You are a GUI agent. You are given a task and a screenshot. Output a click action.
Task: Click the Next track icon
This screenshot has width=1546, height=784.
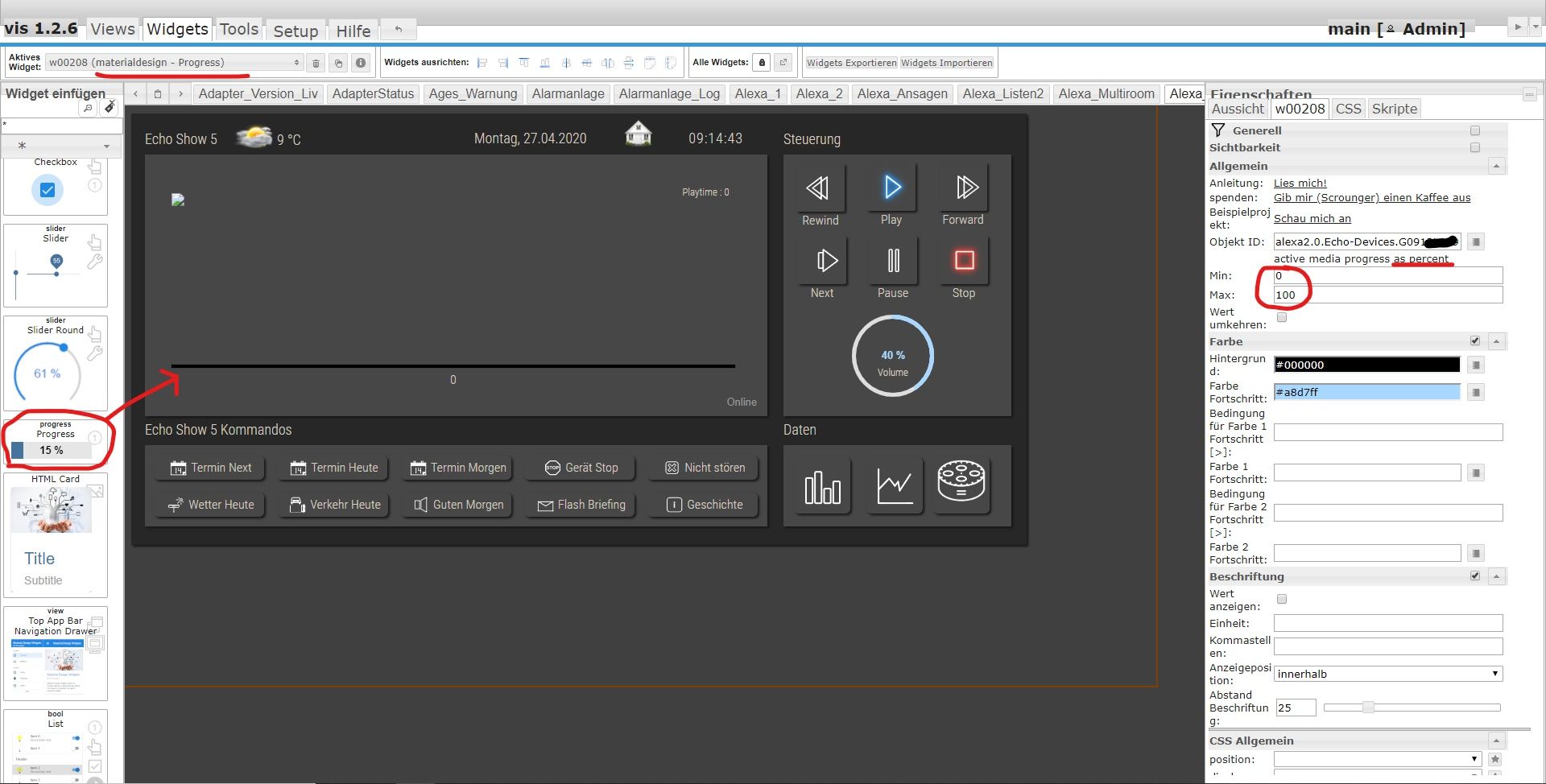click(x=822, y=261)
